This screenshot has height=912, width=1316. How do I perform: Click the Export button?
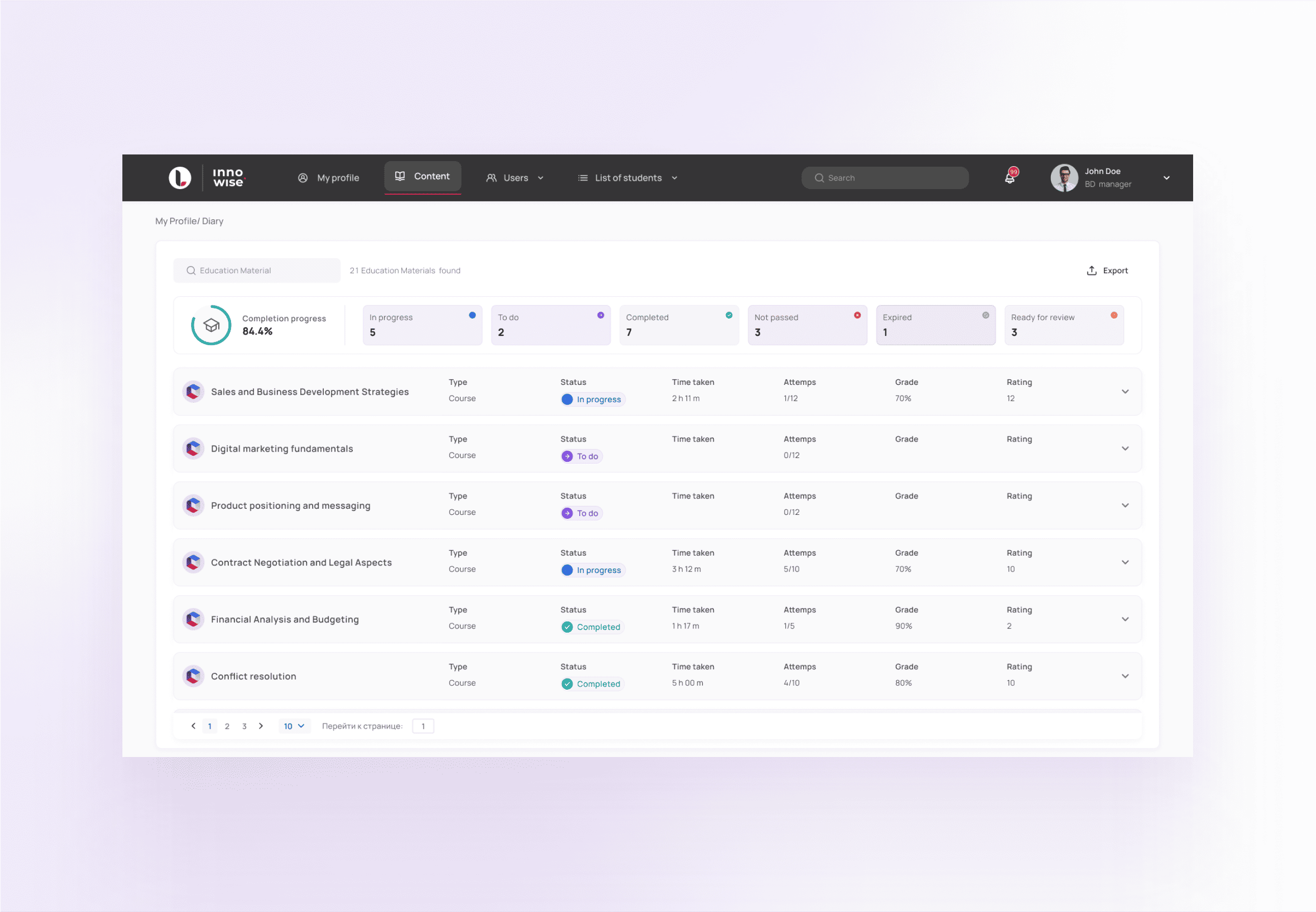[1107, 270]
